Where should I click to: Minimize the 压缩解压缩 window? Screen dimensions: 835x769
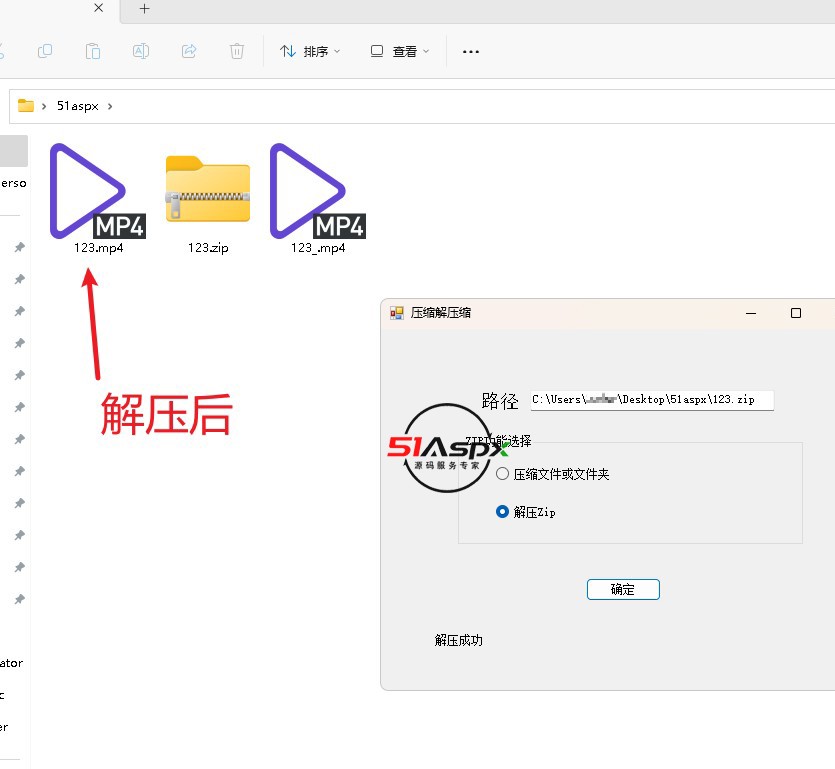pyautogui.click(x=751, y=313)
